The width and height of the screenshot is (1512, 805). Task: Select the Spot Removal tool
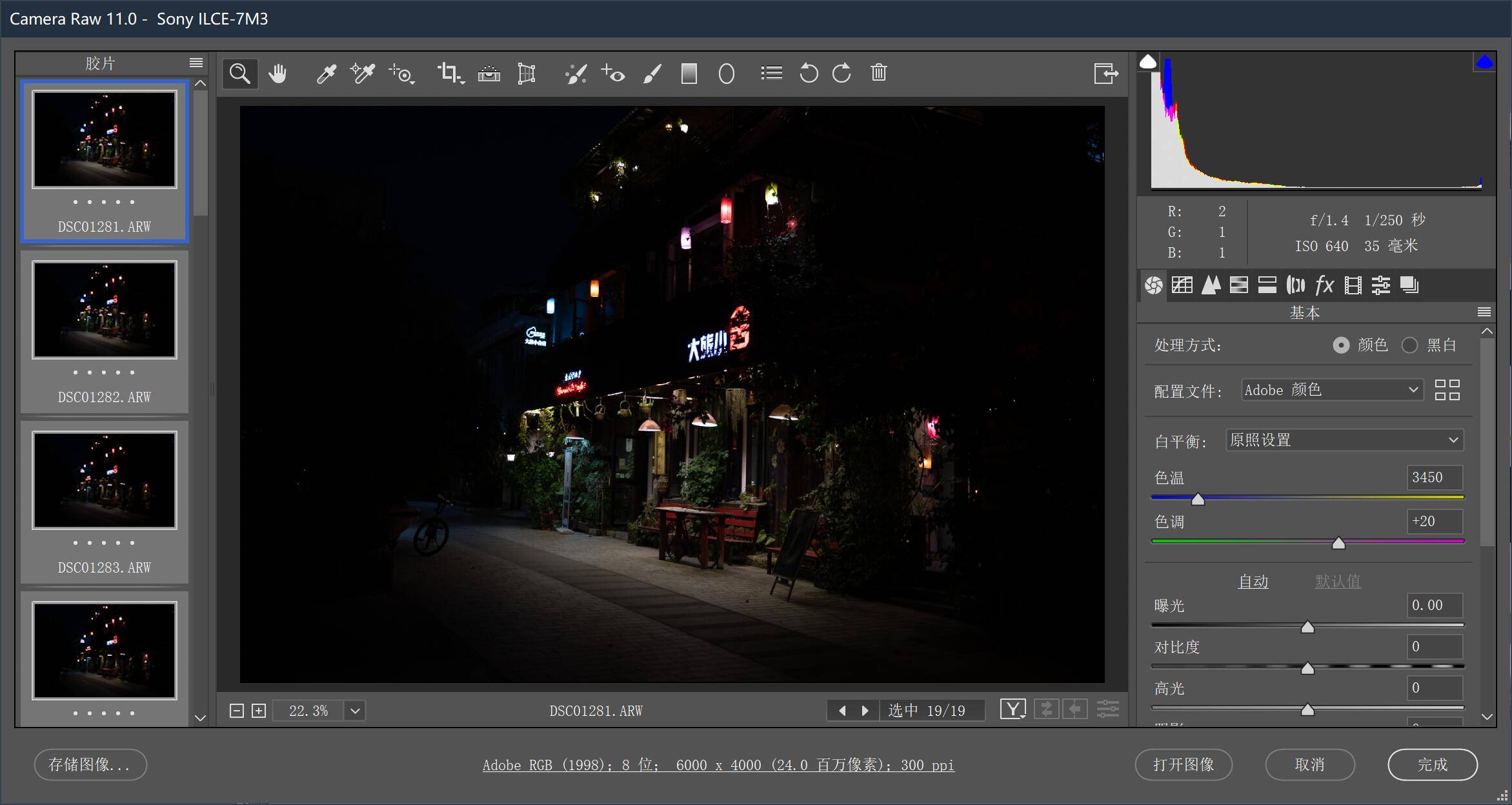575,74
